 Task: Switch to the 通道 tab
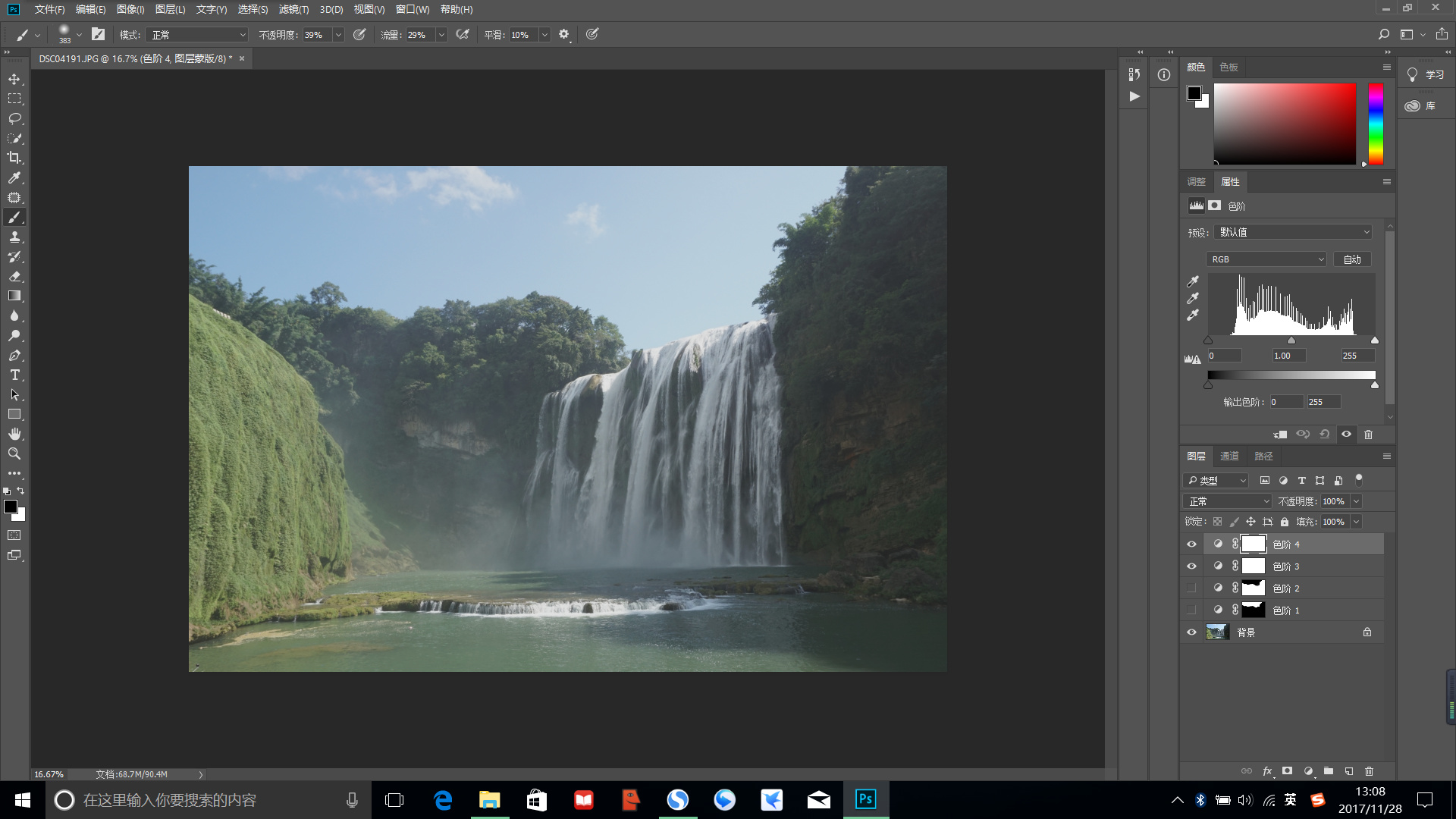1229,456
